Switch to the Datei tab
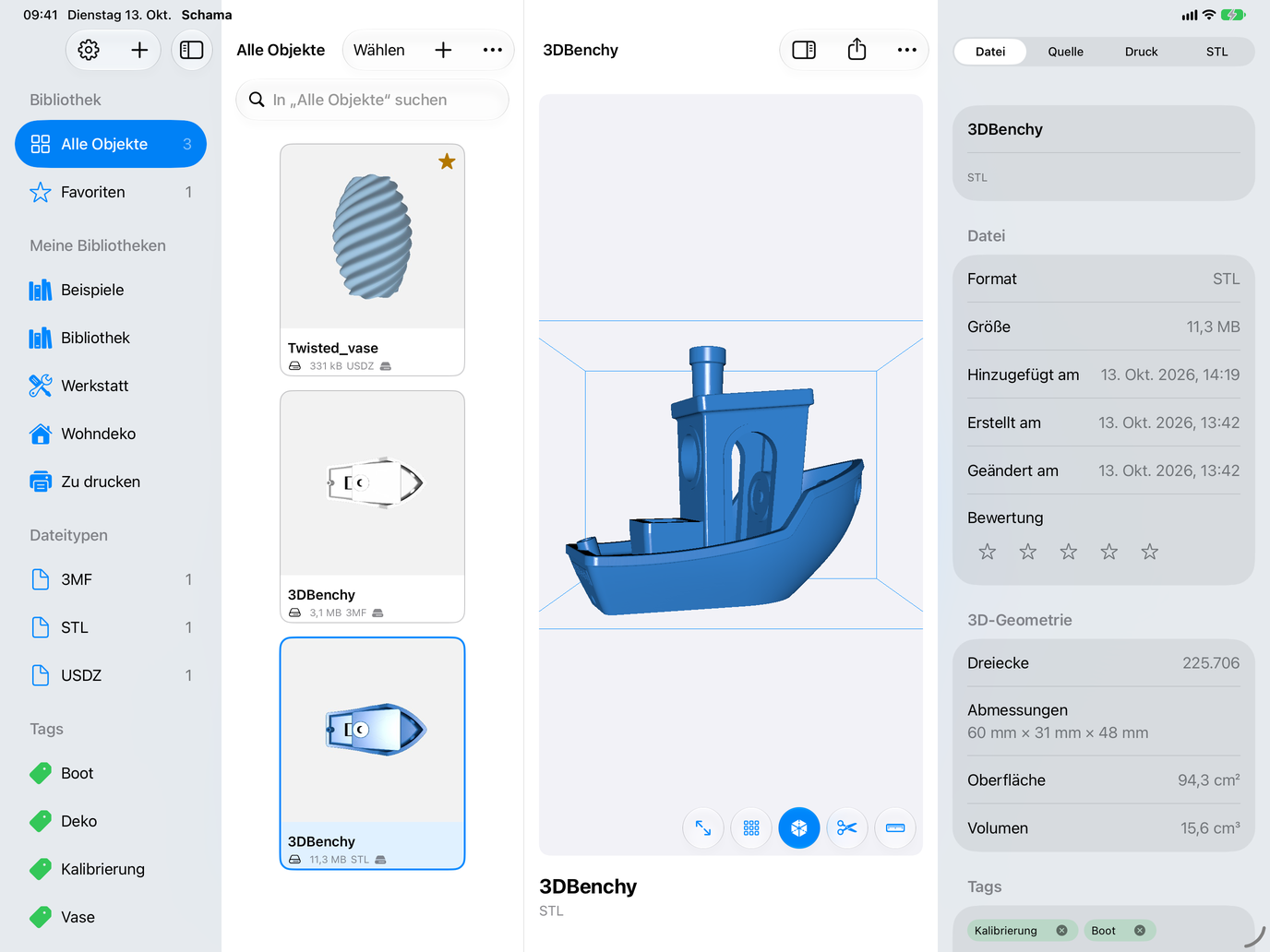The image size is (1270, 952). coord(990,52)
